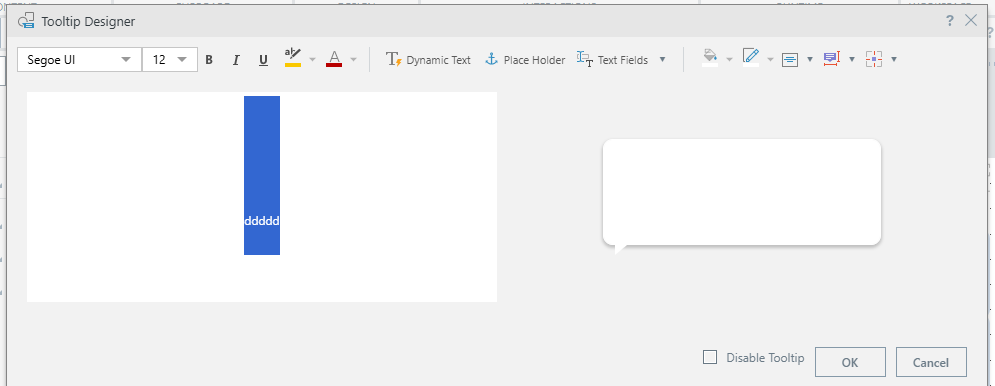Toggle underline formatting
Screen dimensions: 995x386
pos(263,60)
